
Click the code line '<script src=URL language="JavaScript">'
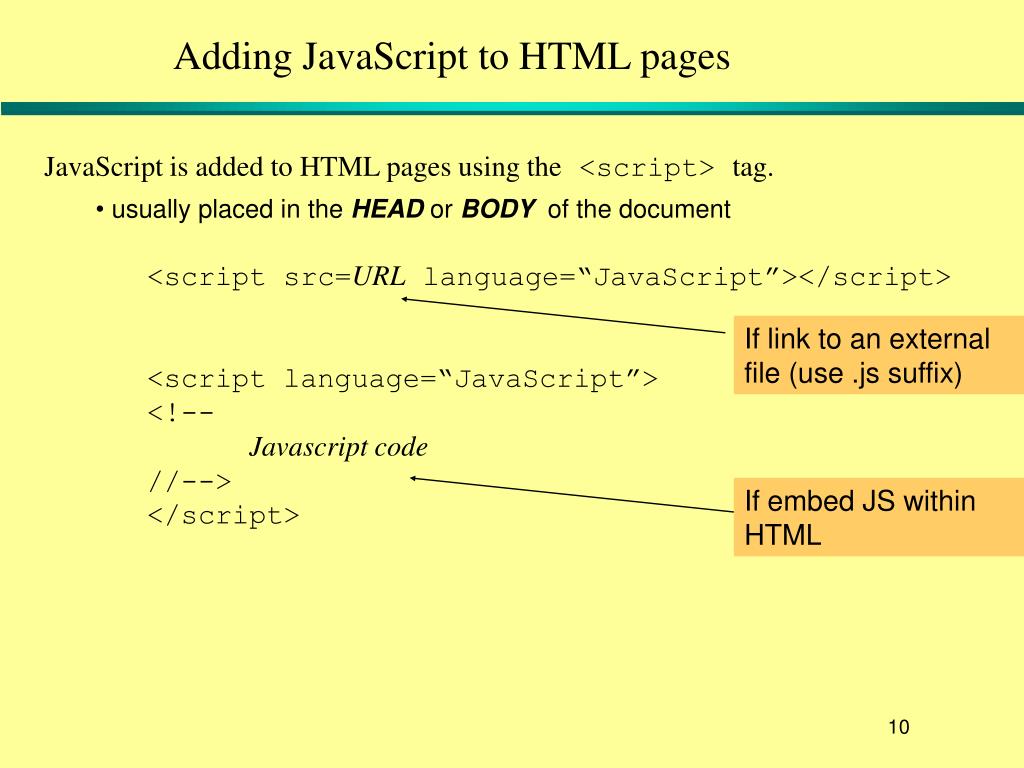coord(549,278)
